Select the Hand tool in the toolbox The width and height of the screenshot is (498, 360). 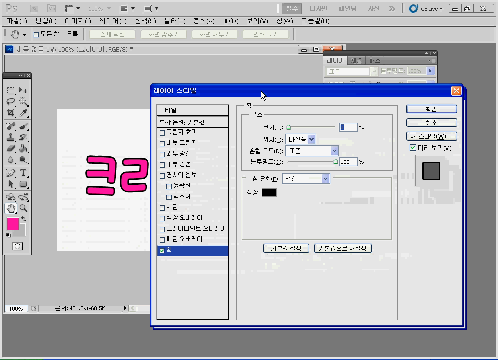(10, 208)
